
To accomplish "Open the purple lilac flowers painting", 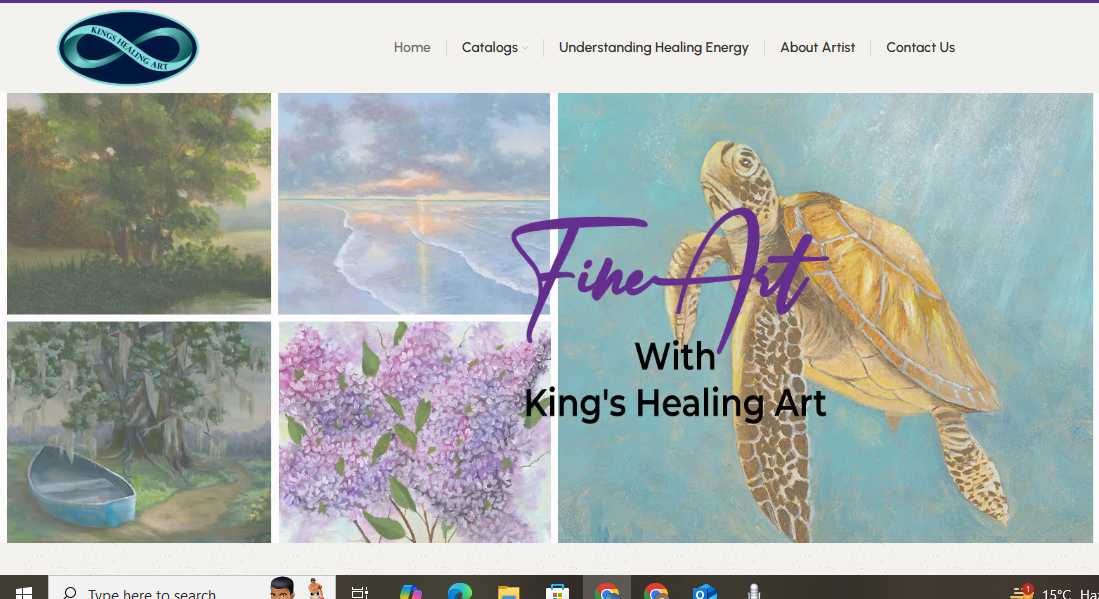I will coord(414,432).
